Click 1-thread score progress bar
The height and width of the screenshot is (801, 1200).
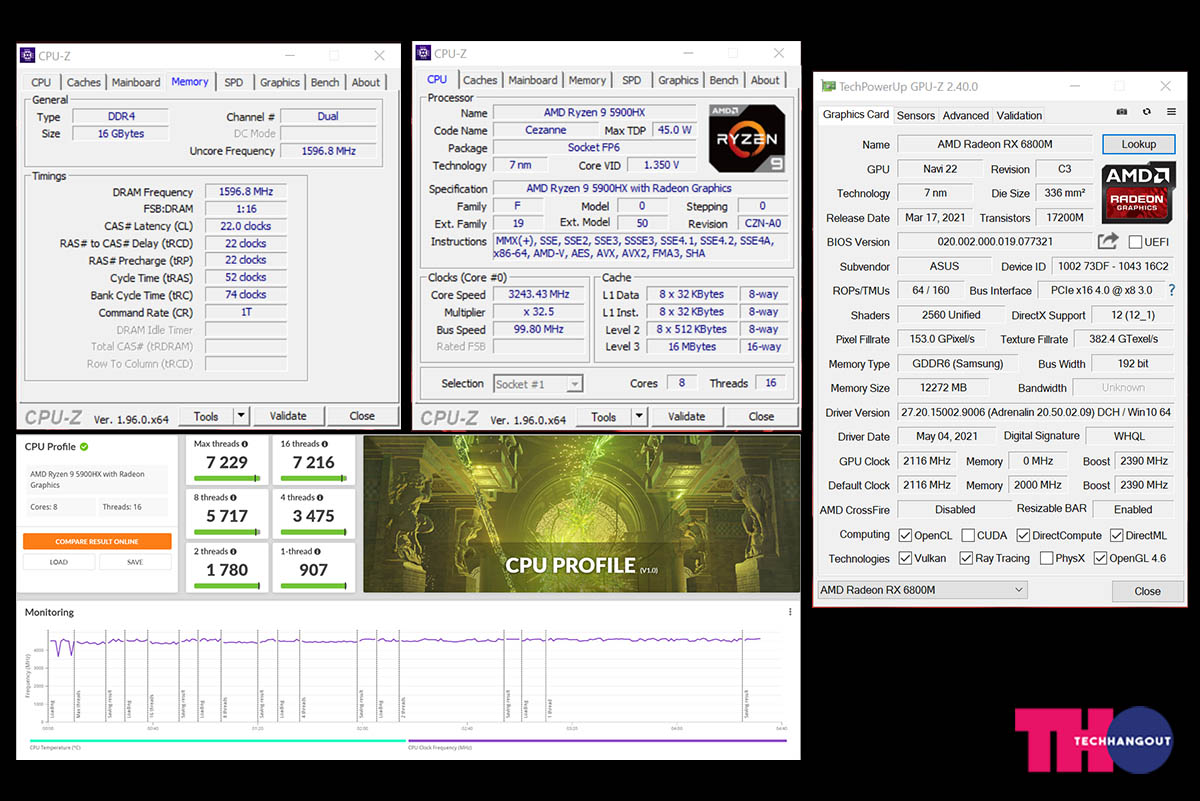pos(313,586)
